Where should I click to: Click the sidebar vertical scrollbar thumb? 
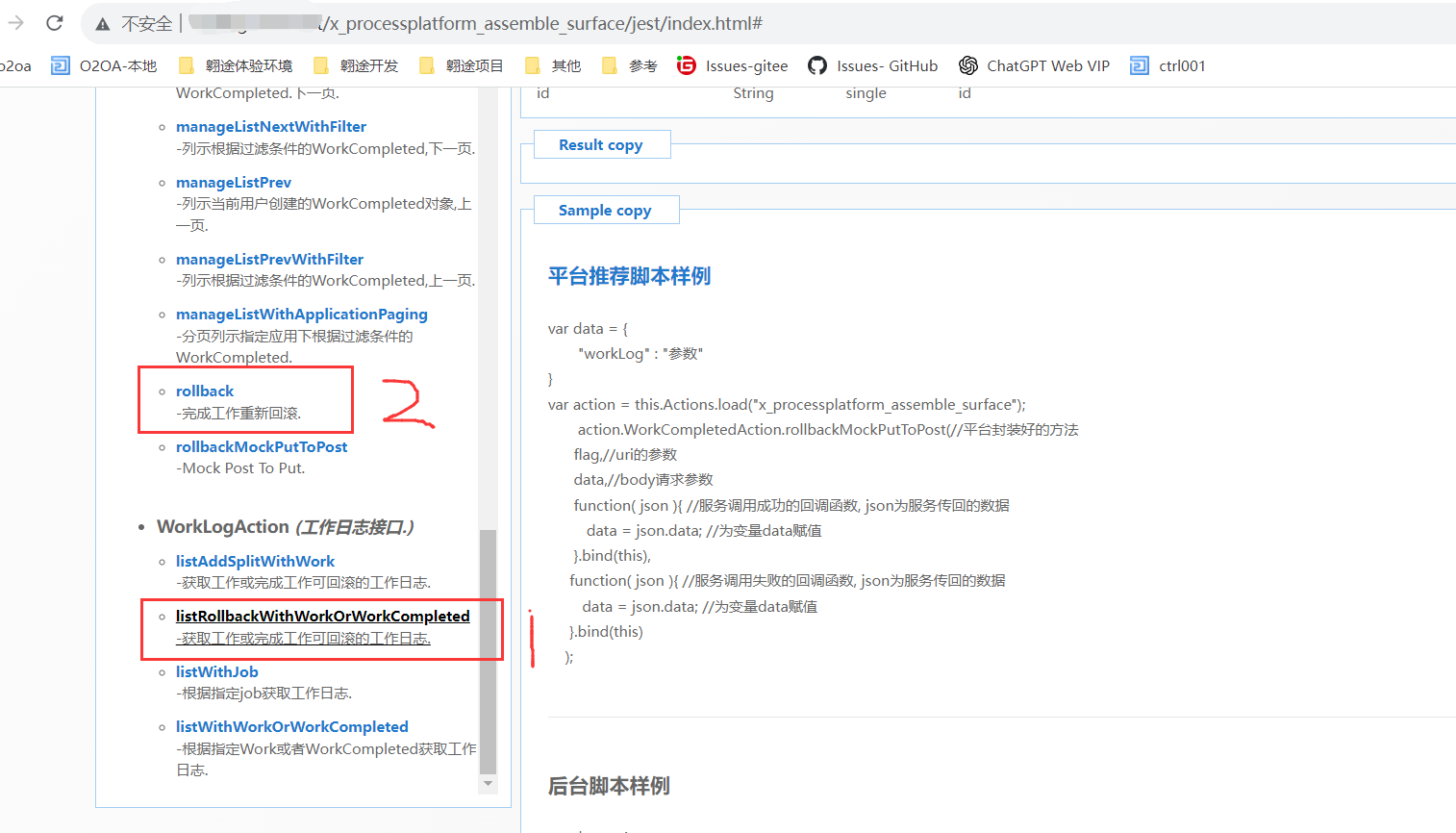click(x=489, y=651)
